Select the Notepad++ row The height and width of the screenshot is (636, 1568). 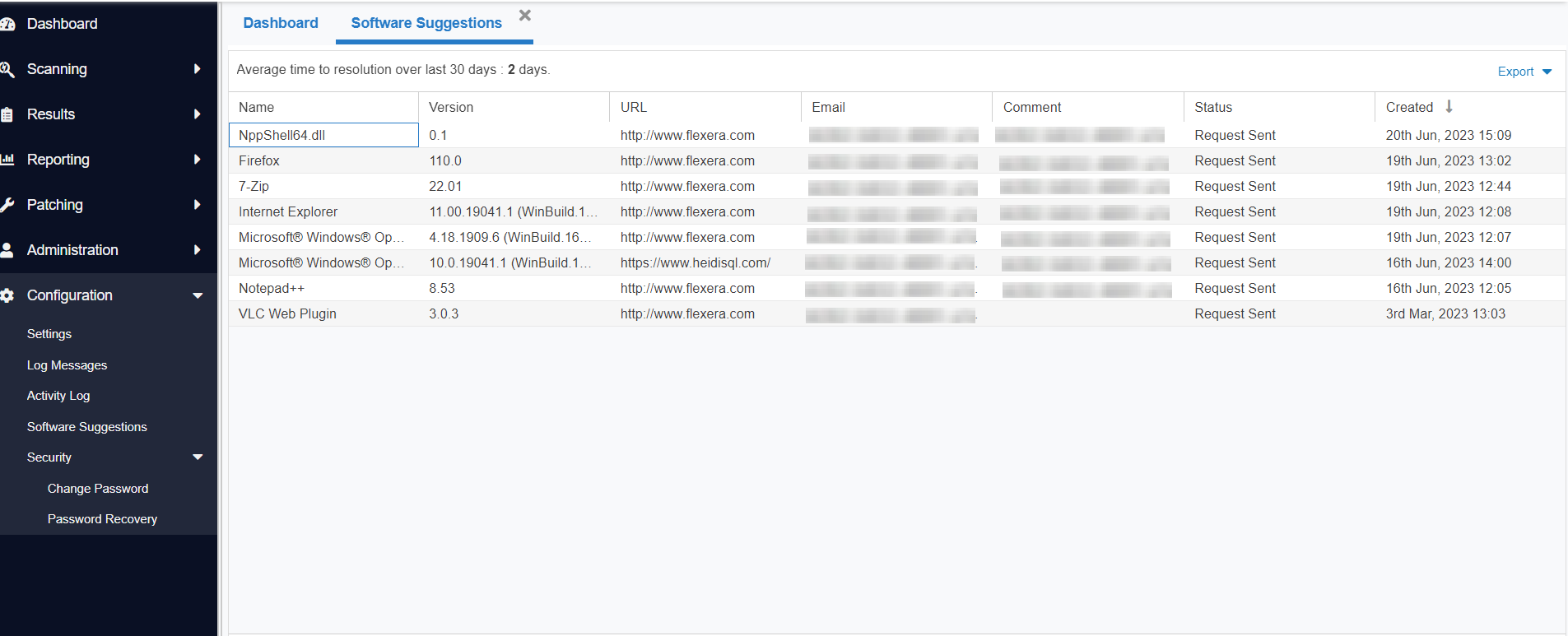(x=272, y=289)
